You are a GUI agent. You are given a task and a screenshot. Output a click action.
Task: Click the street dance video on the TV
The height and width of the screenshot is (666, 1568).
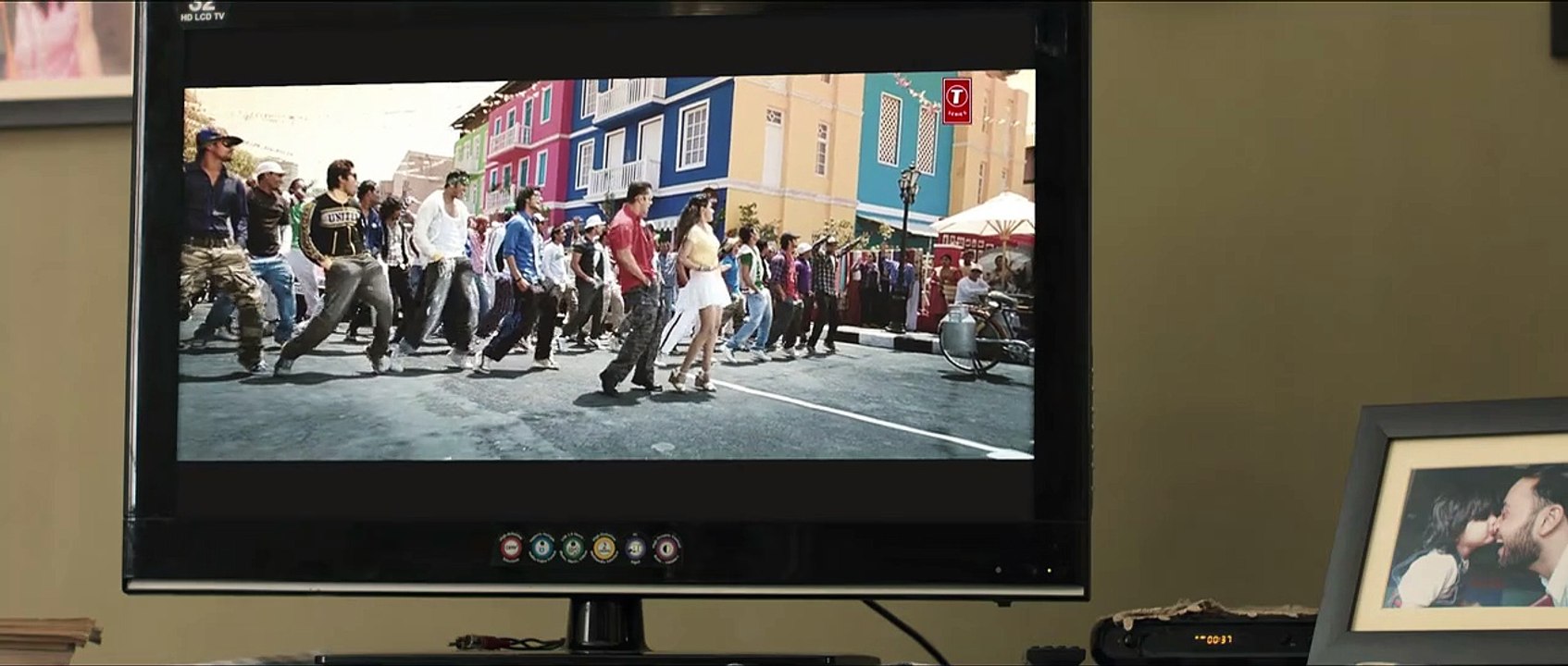[x=606, y=266]
